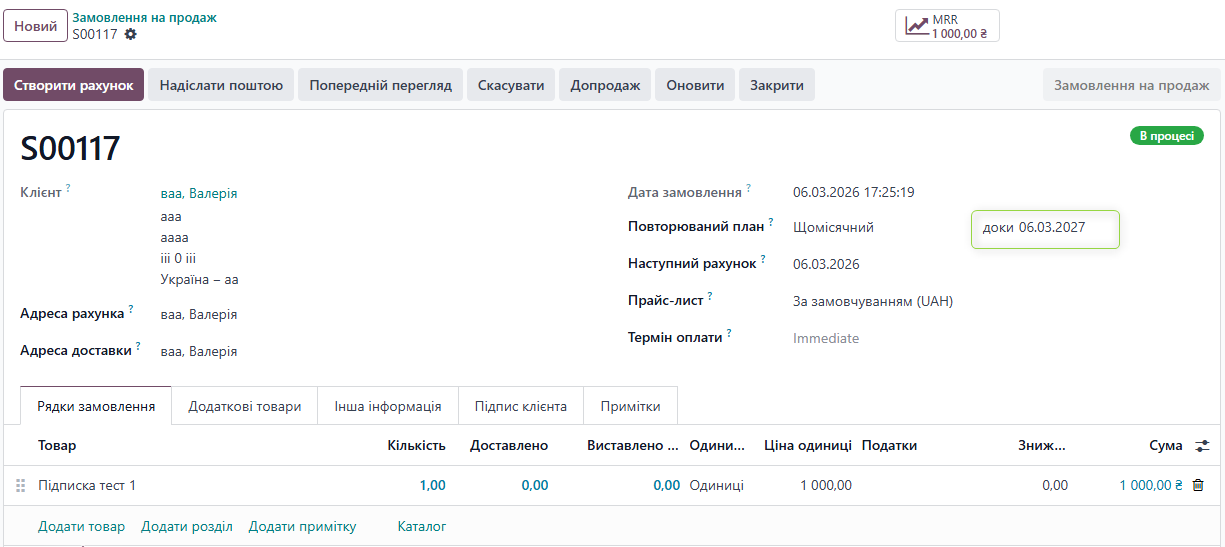
Task: Click the Ціна одиниці value 1 000,00
Action: coord(826,485)
